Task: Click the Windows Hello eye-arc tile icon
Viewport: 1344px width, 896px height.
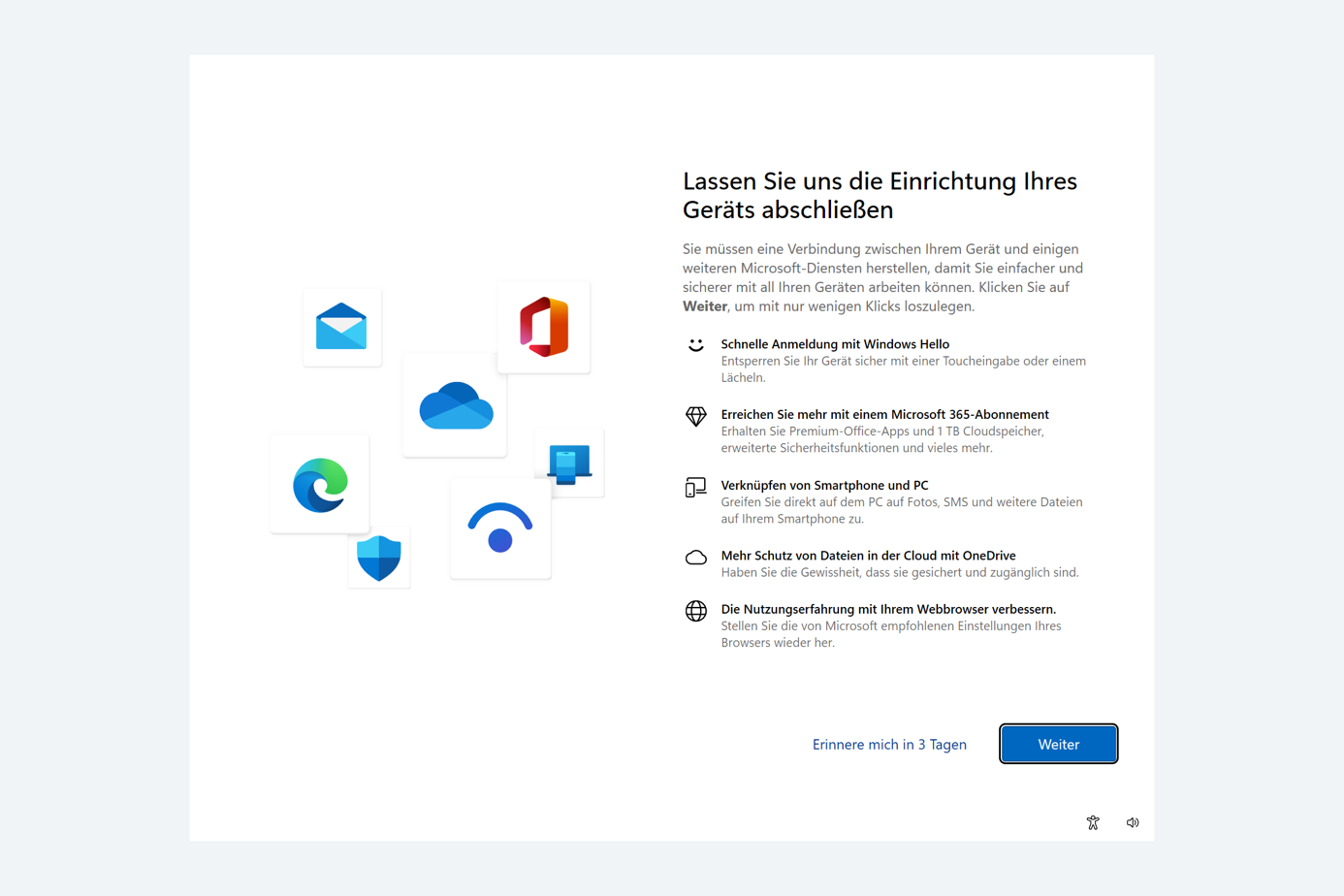Action: tap(500, 528)
